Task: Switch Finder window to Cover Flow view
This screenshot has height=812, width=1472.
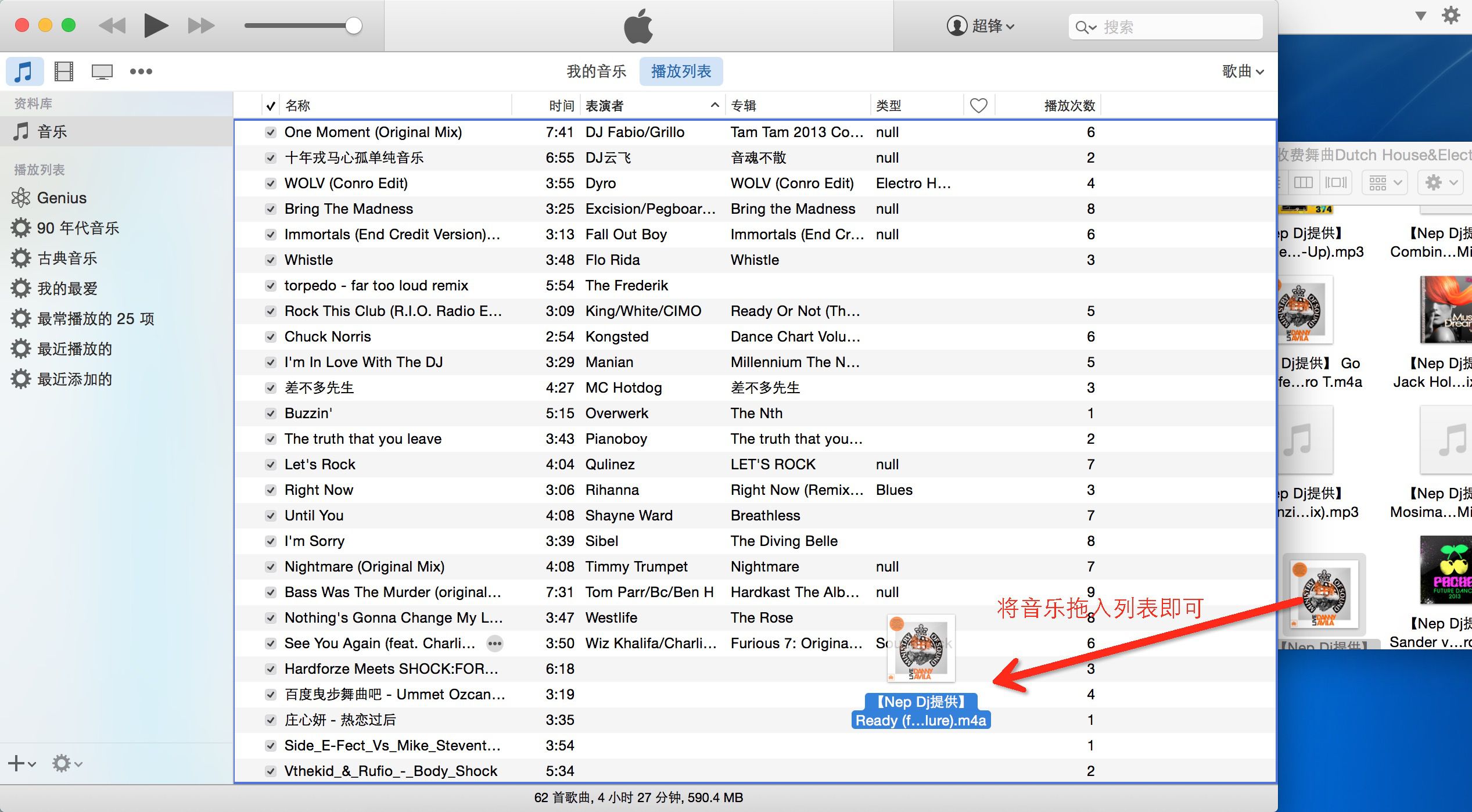Action: click(x=1335, y=183)
